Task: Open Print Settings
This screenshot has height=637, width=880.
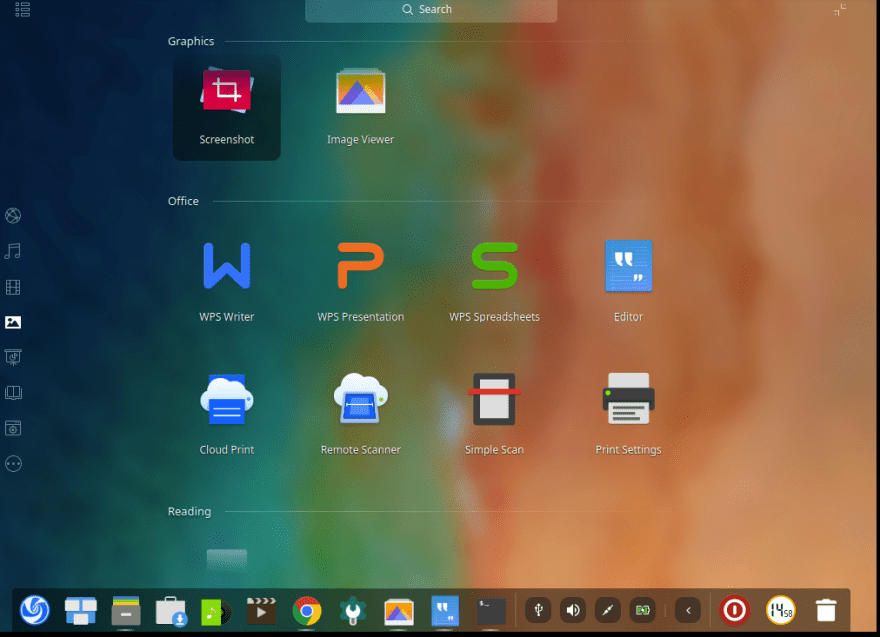Action: click(628, 414)
